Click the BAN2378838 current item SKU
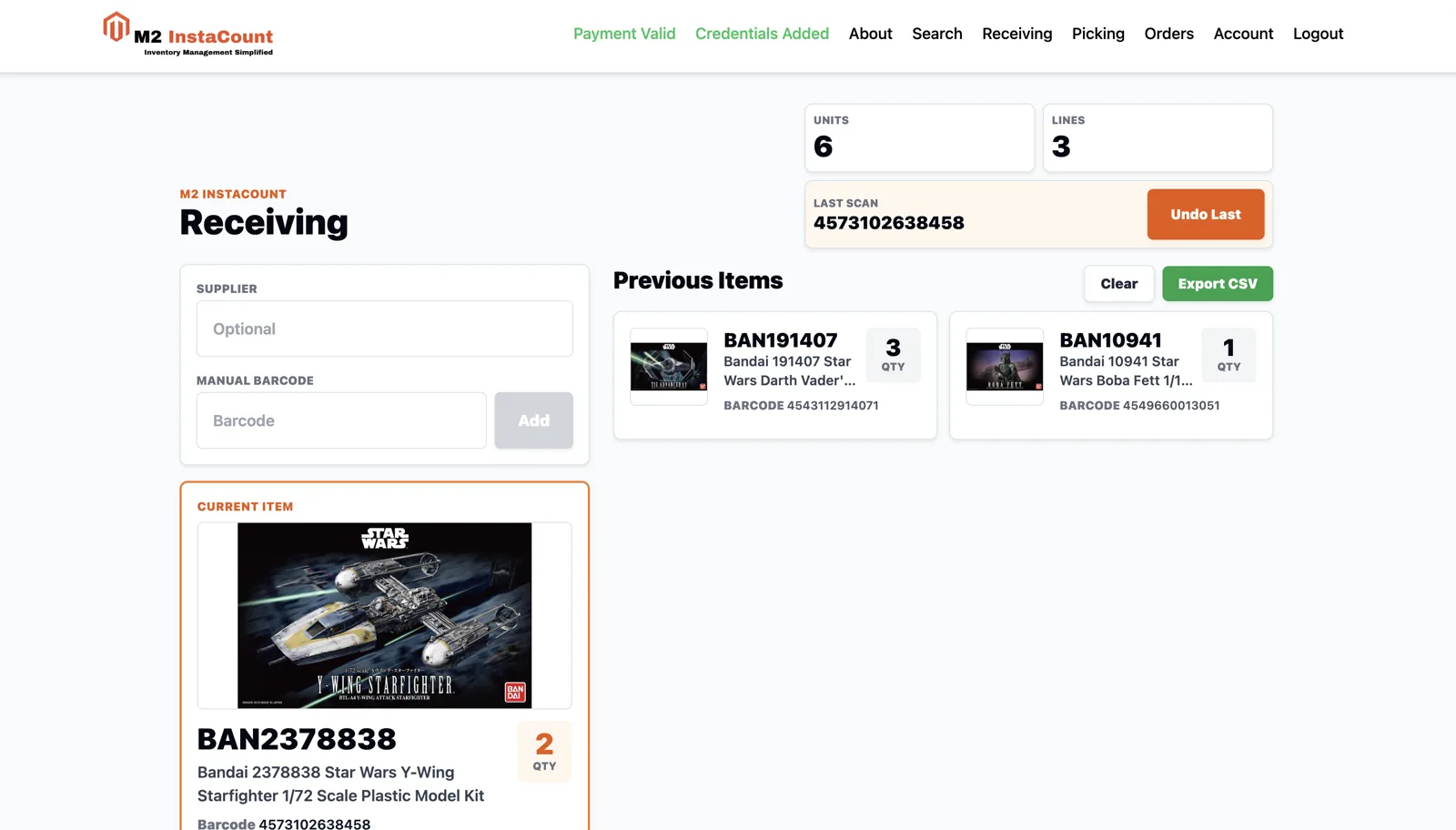1456x830 pixels. point(297,739)
